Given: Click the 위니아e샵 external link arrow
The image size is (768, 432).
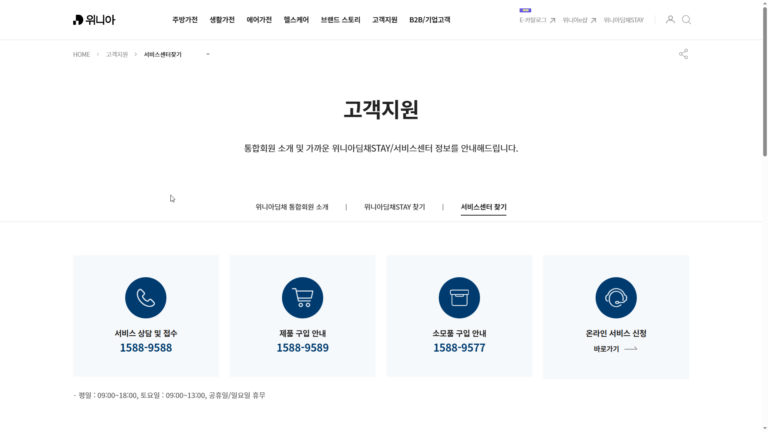Looking at the screenshot, I should 593,21.
